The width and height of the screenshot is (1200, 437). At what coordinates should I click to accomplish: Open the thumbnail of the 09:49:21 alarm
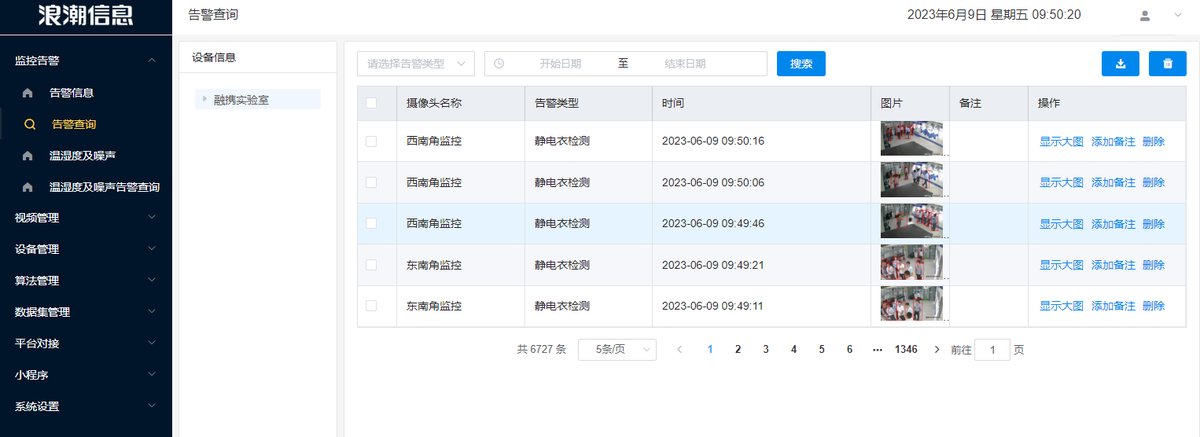pyautogui.click(x=911, y=262)
